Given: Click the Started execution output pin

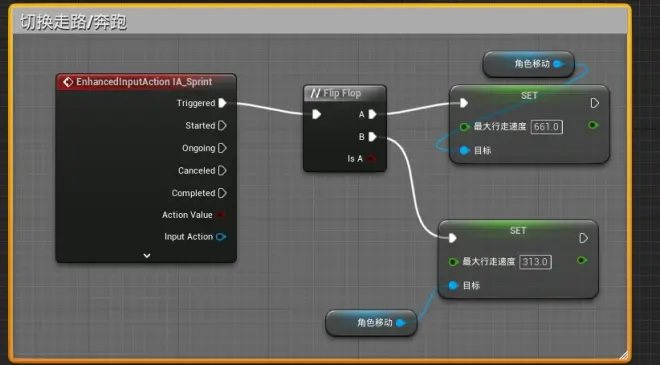Looking at the screenshot, I should (x=223, y=125).
